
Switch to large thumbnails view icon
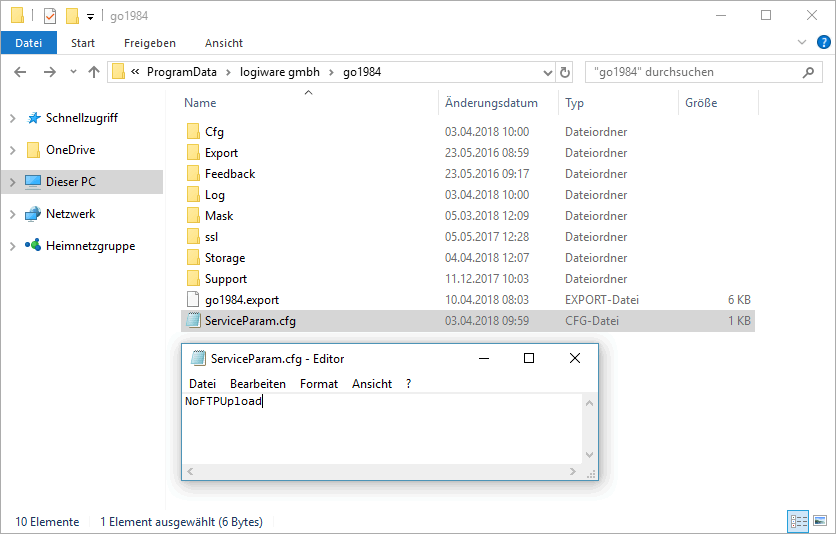click(821, 521)
